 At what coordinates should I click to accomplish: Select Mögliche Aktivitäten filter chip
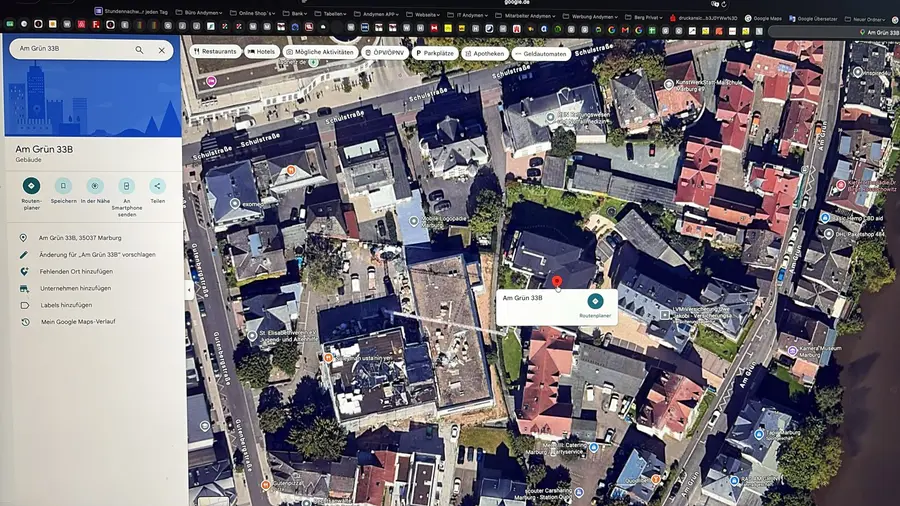[x=320, y=52]
